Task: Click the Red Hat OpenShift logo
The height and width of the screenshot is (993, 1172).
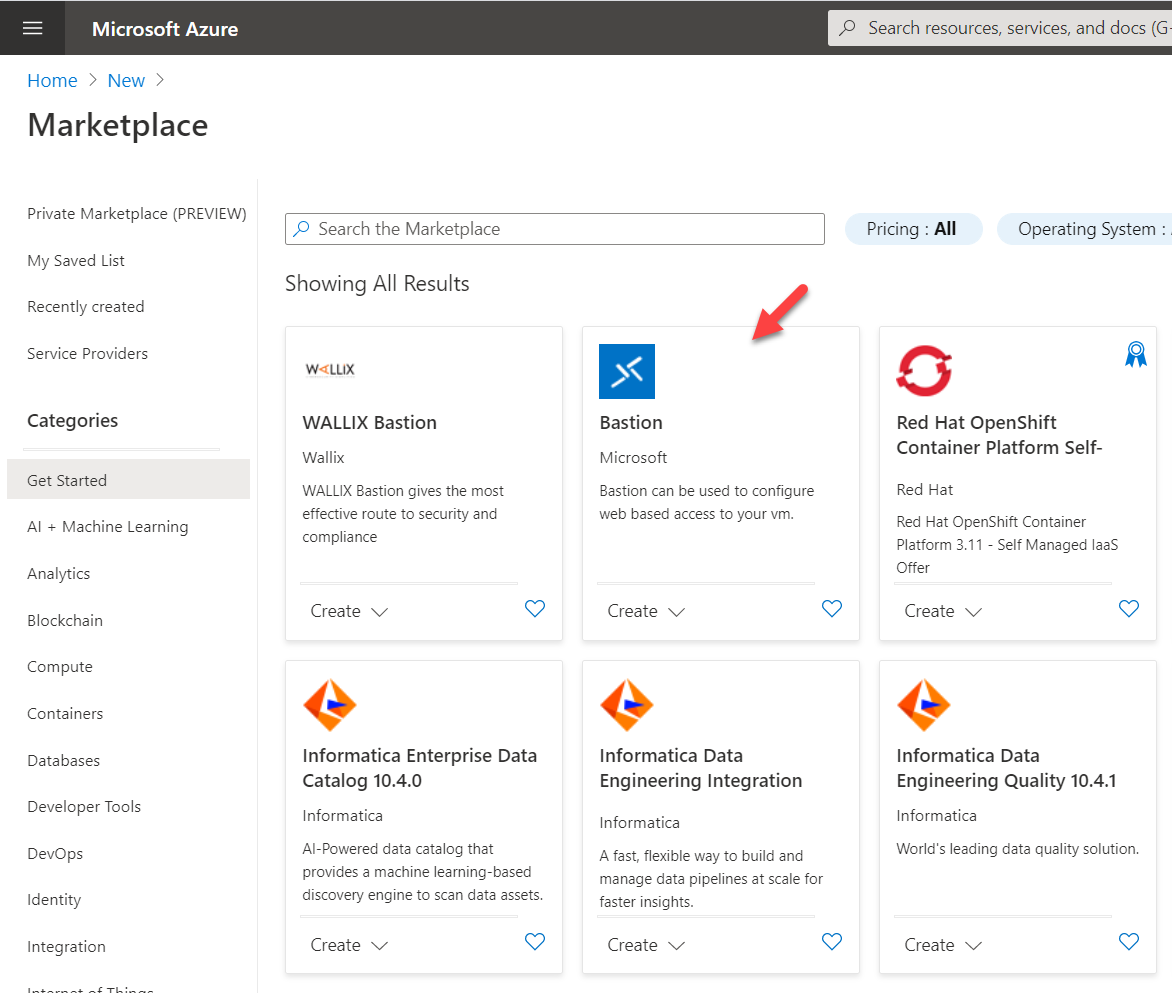Action: click(x=924, y=371)
